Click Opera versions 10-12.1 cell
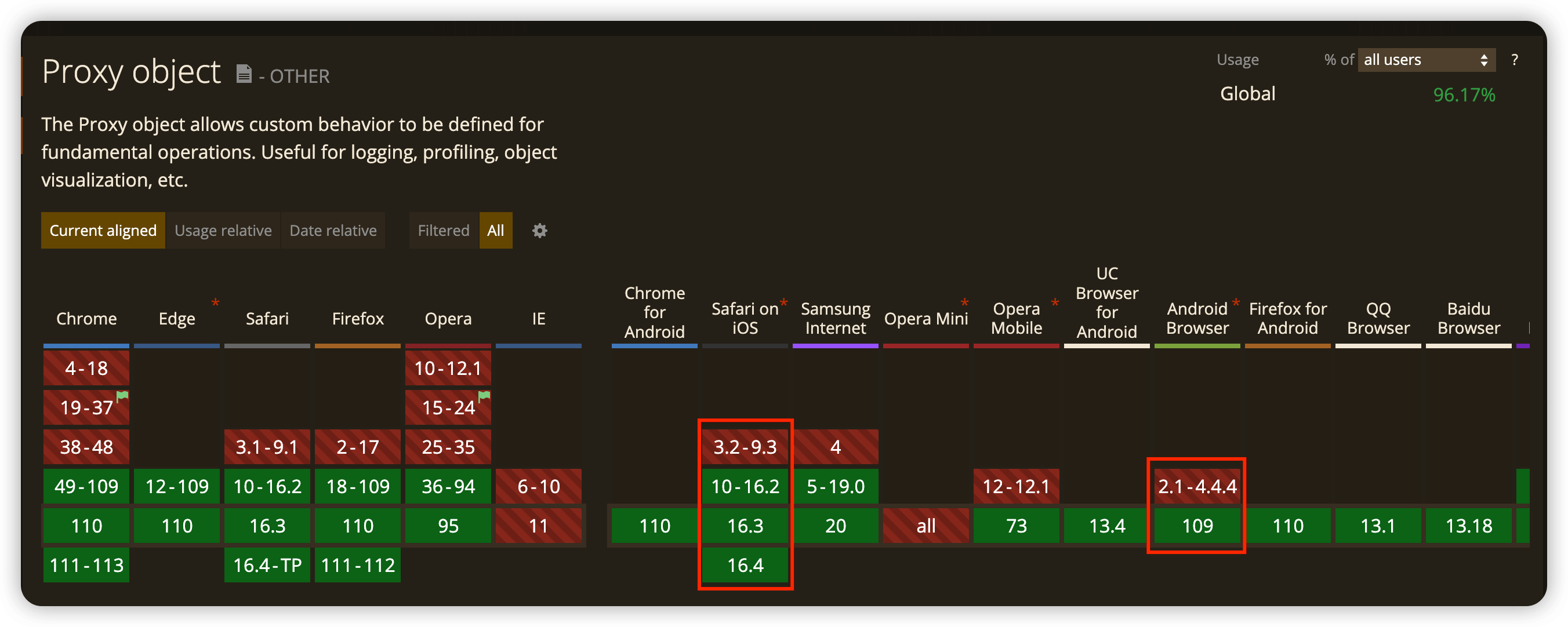The height and width of the screenshot is (627, 1568). [448, 368]
